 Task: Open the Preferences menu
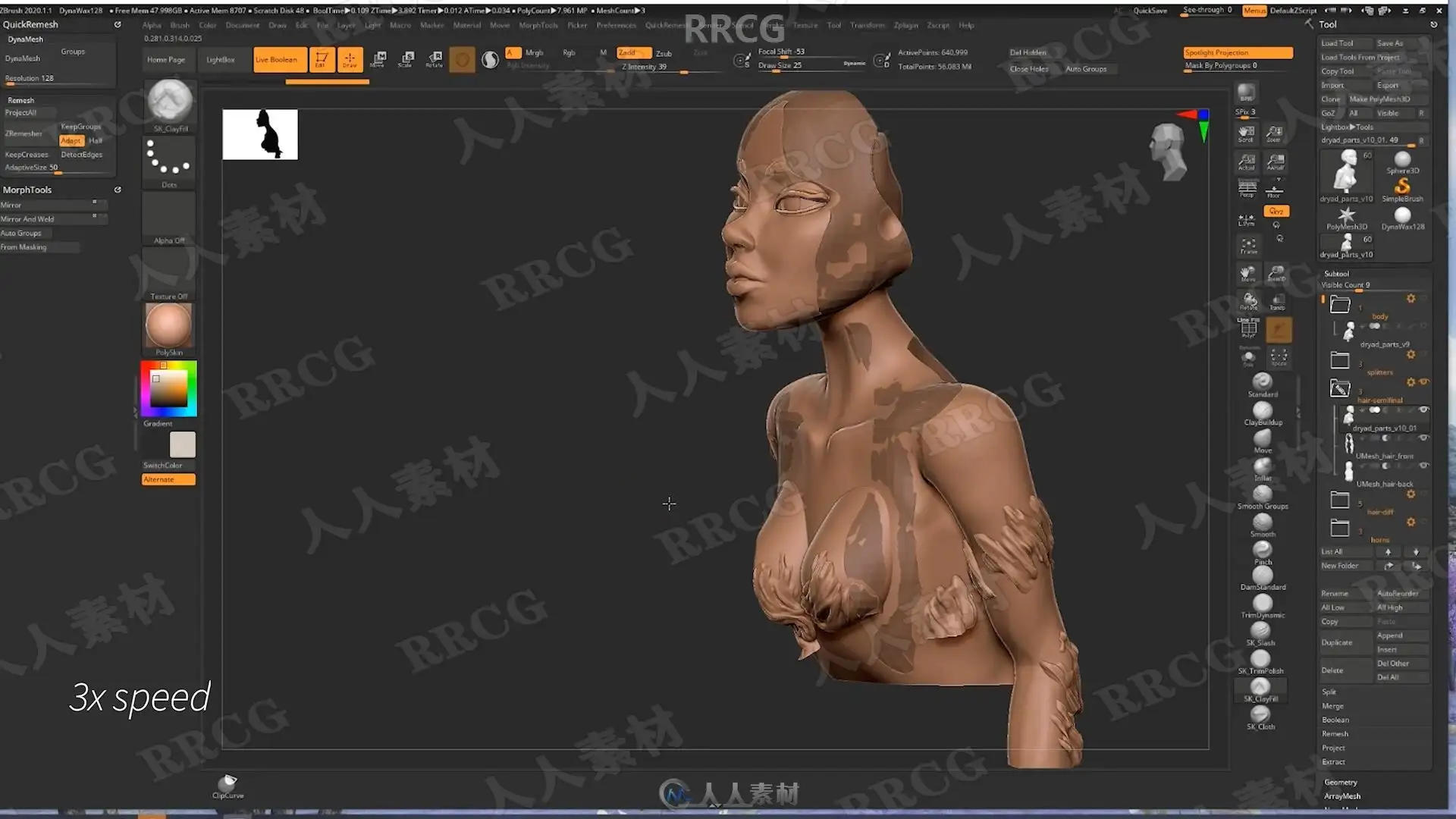(616, 25)
